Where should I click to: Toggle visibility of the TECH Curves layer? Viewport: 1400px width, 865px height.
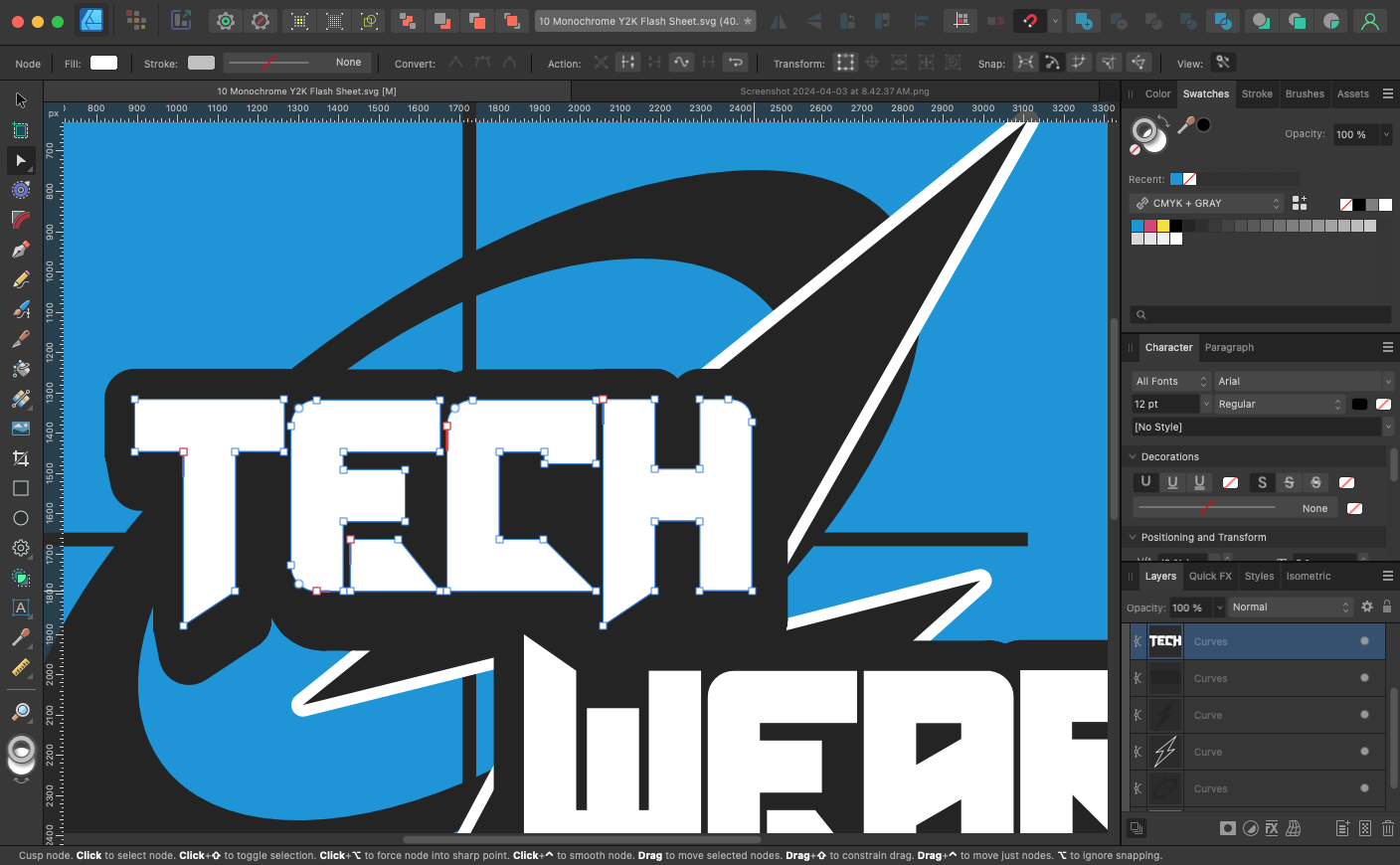(x=1364, y=641)
